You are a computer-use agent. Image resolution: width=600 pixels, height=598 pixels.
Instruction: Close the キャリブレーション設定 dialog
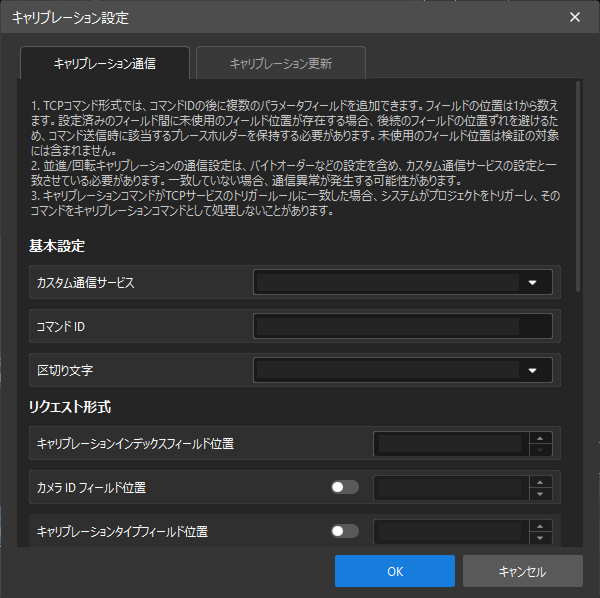[575, 17]
